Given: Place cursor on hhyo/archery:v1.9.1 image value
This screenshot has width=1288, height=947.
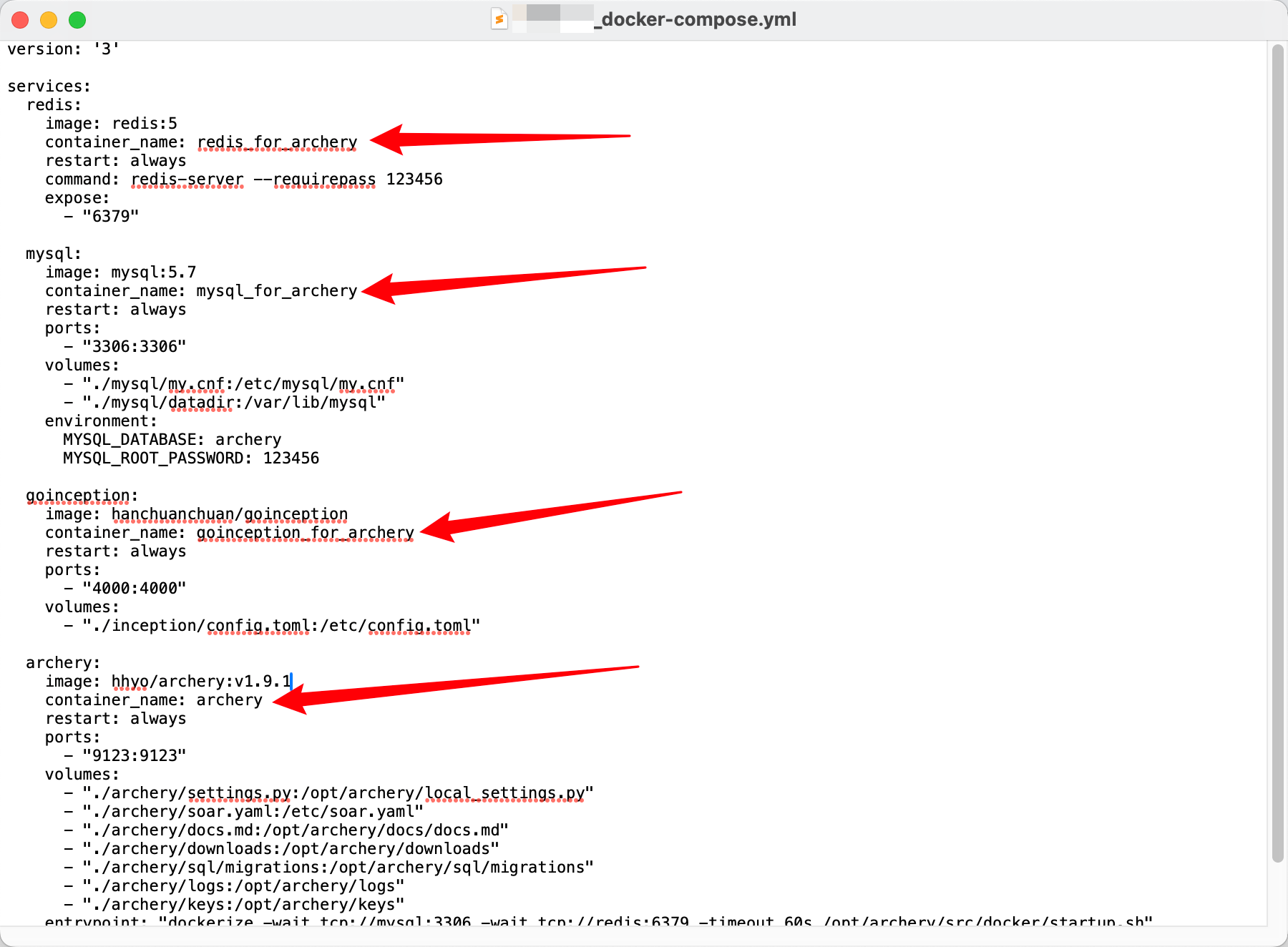Looking at the screenshot, I should tap(201, 682).
